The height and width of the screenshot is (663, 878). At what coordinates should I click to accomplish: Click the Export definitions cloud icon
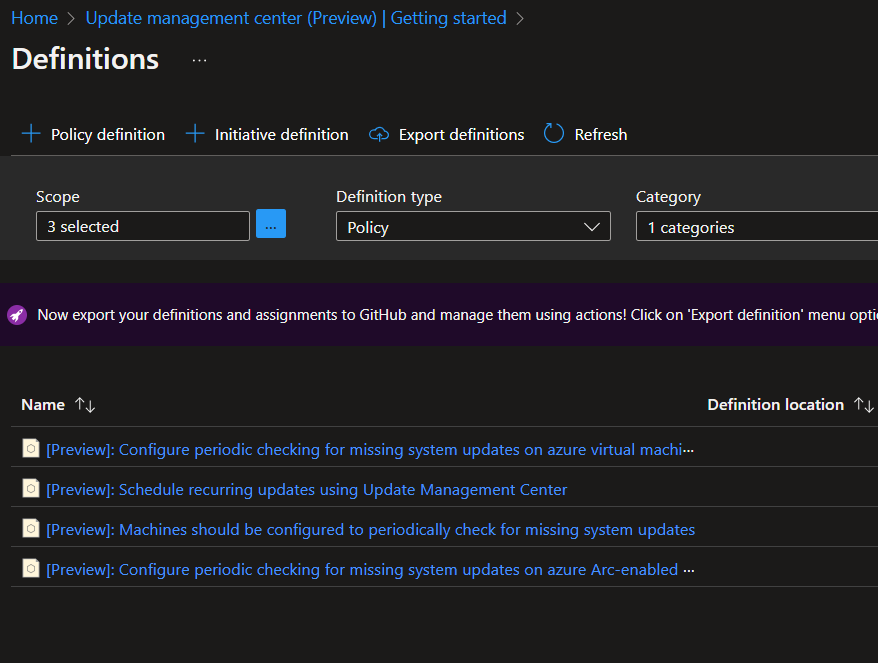click(379, 134)
